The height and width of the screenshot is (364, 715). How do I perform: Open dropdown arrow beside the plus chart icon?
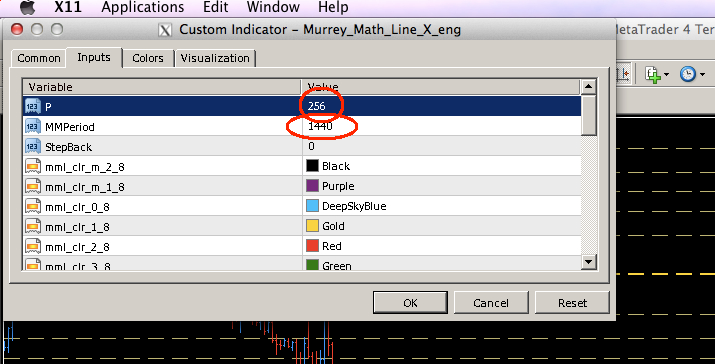(x=666, y=74)
